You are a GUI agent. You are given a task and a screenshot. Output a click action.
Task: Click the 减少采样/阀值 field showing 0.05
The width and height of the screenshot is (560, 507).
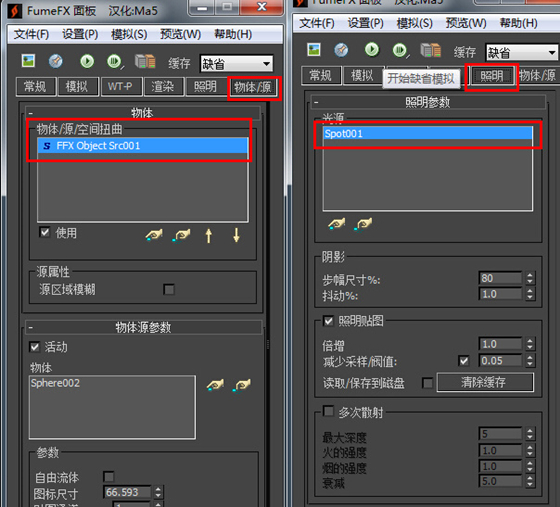(x=500, y=361)
